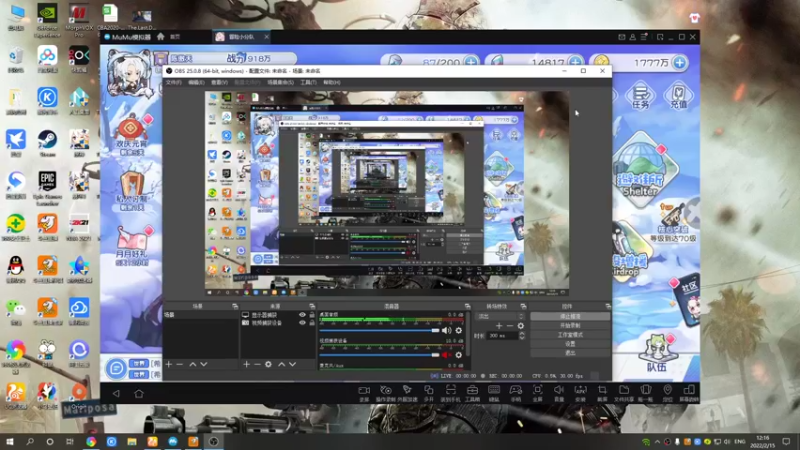Open transition properties gear in Scene Transitions

(520, 326)
